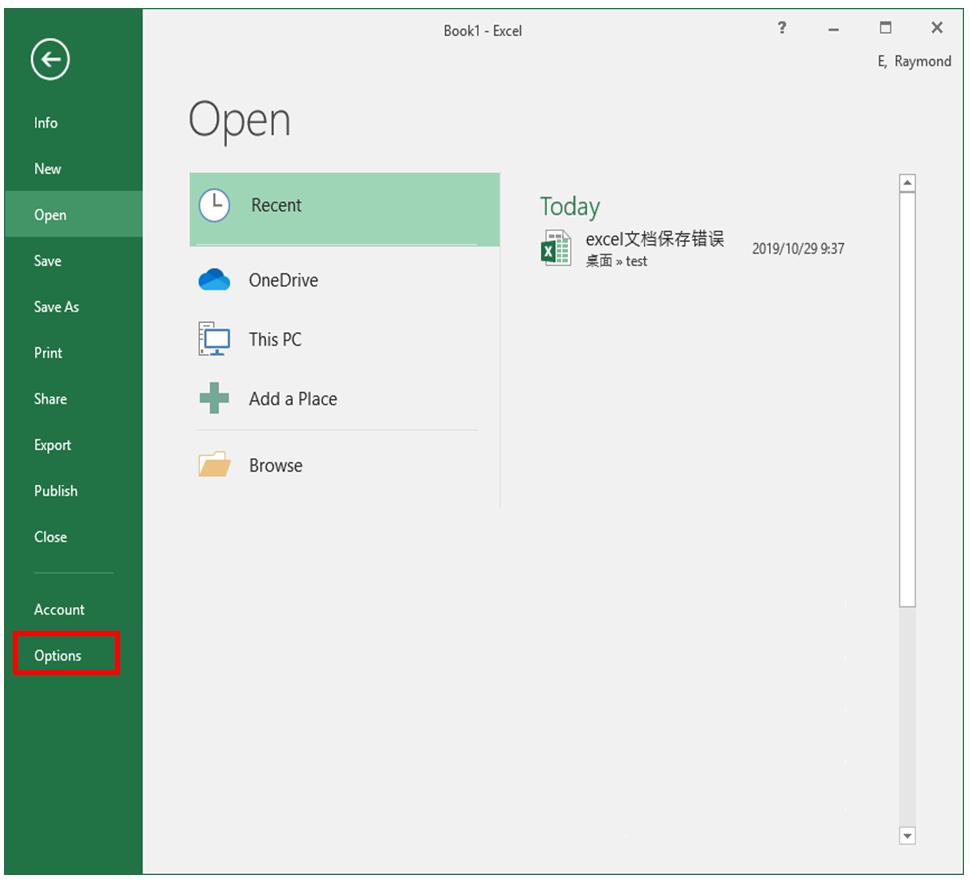This screenshot has height=880, width=970.
Task: Open the Options menu item
Action: click(x=58, y=656)
